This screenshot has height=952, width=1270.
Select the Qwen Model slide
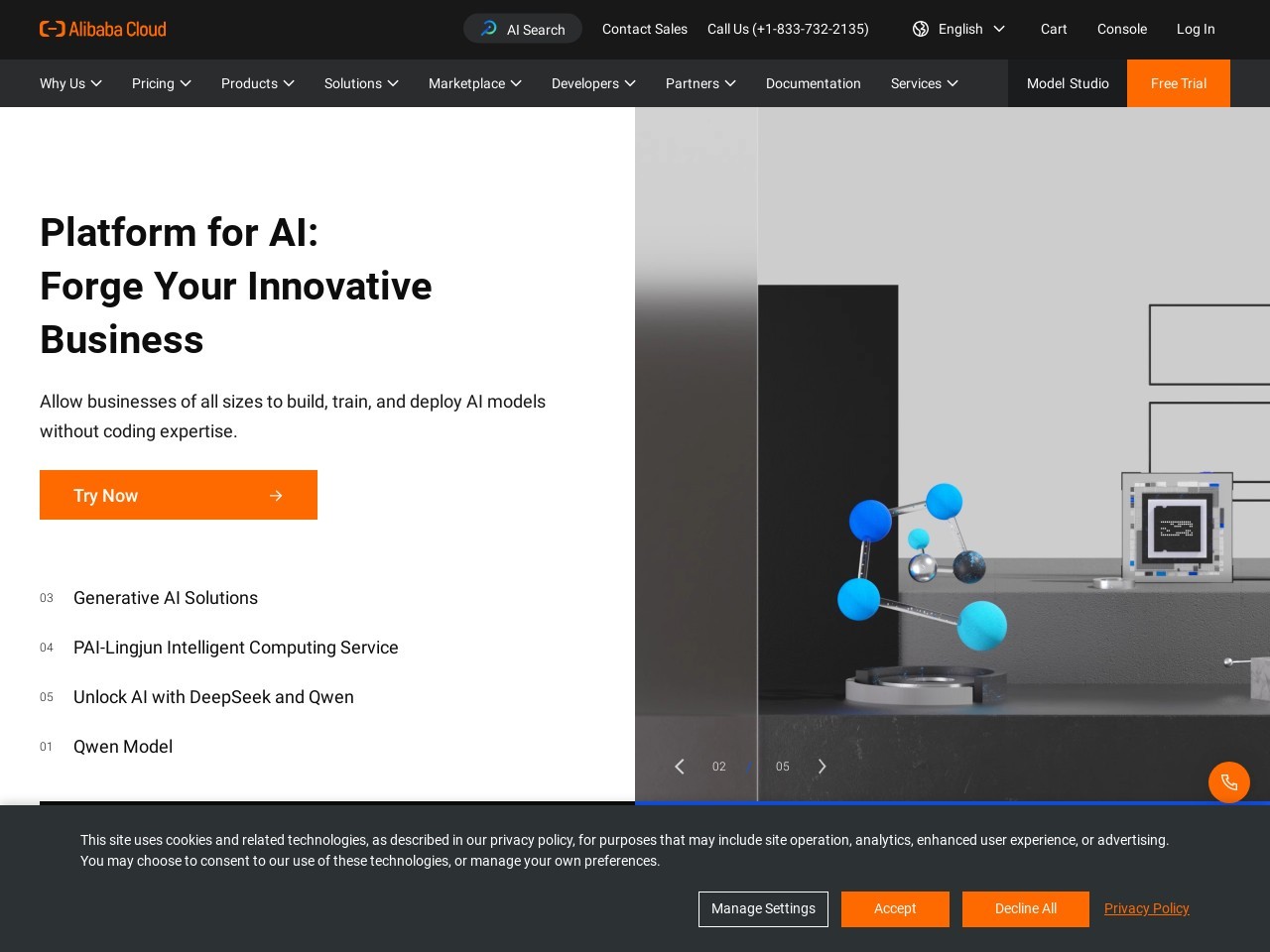tap(123, 747)
